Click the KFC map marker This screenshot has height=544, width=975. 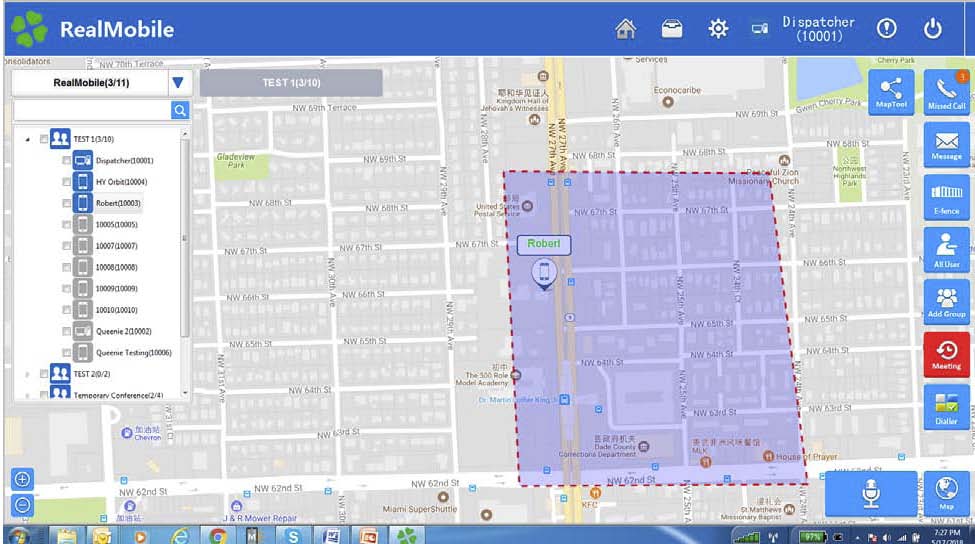coord(595,493)
